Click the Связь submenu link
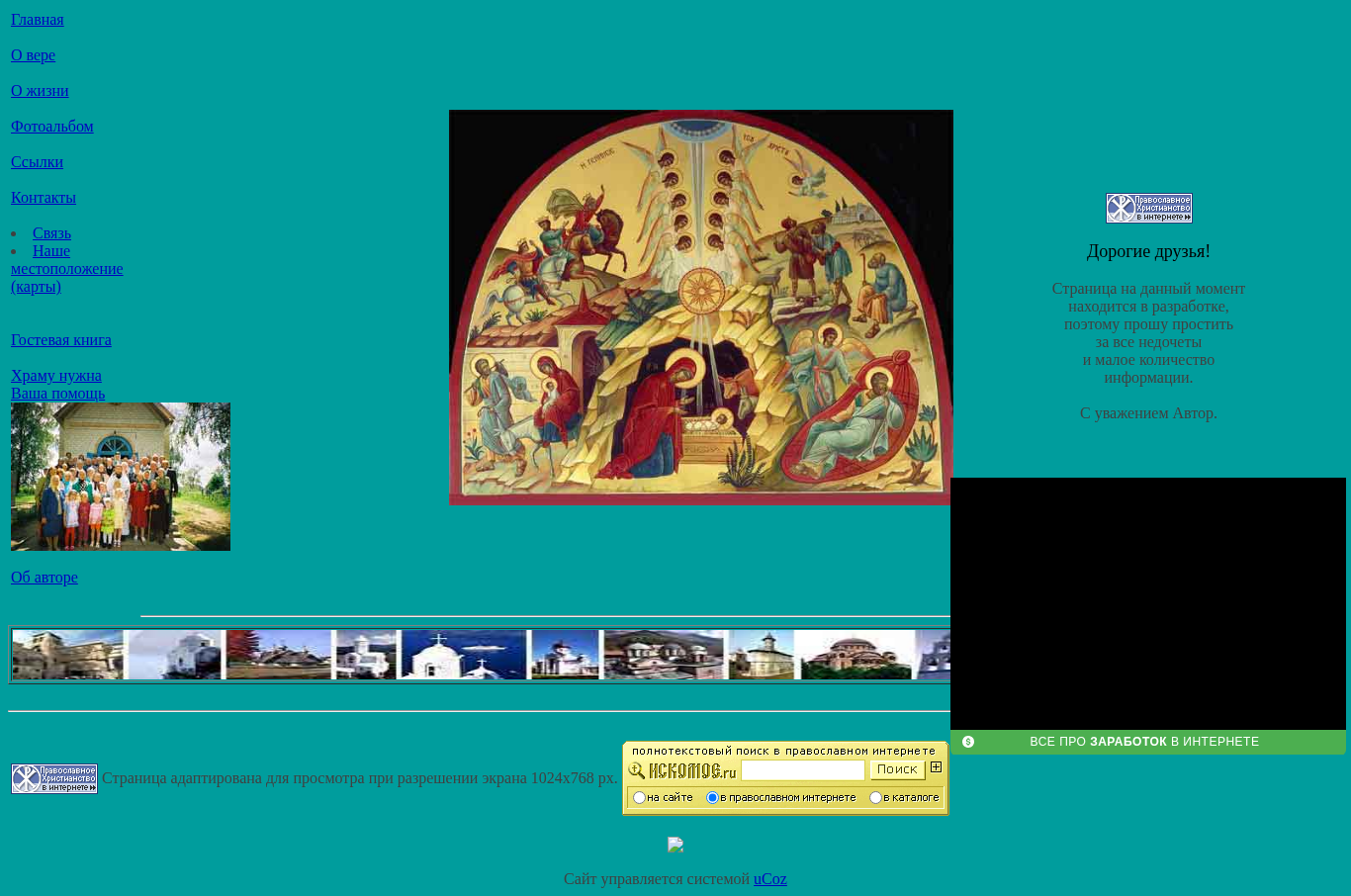1351x896 pixels. coord(51,233)
